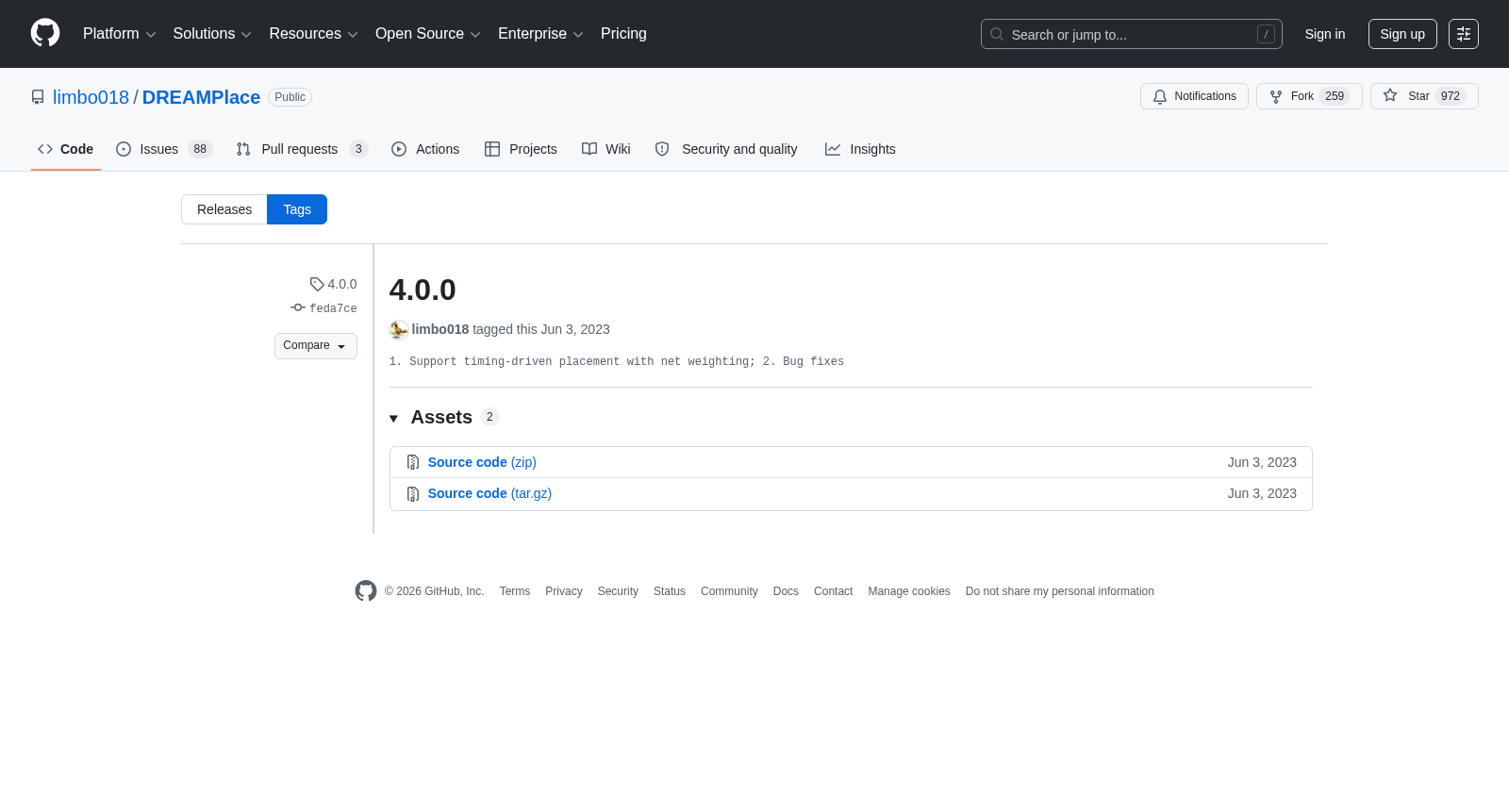Open Security and quality tab
Screen dimensions: 1509x812
(726, 149)
